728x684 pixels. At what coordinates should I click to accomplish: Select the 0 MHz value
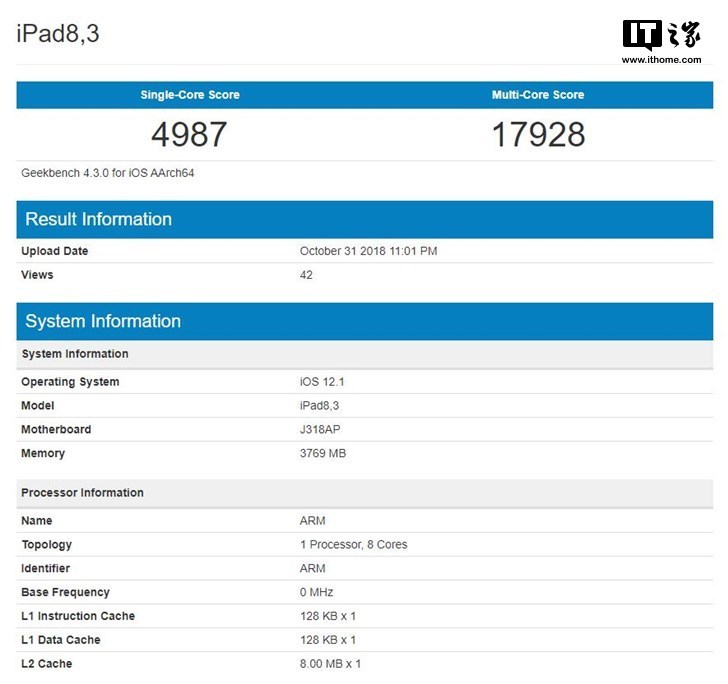coord(316,592)
